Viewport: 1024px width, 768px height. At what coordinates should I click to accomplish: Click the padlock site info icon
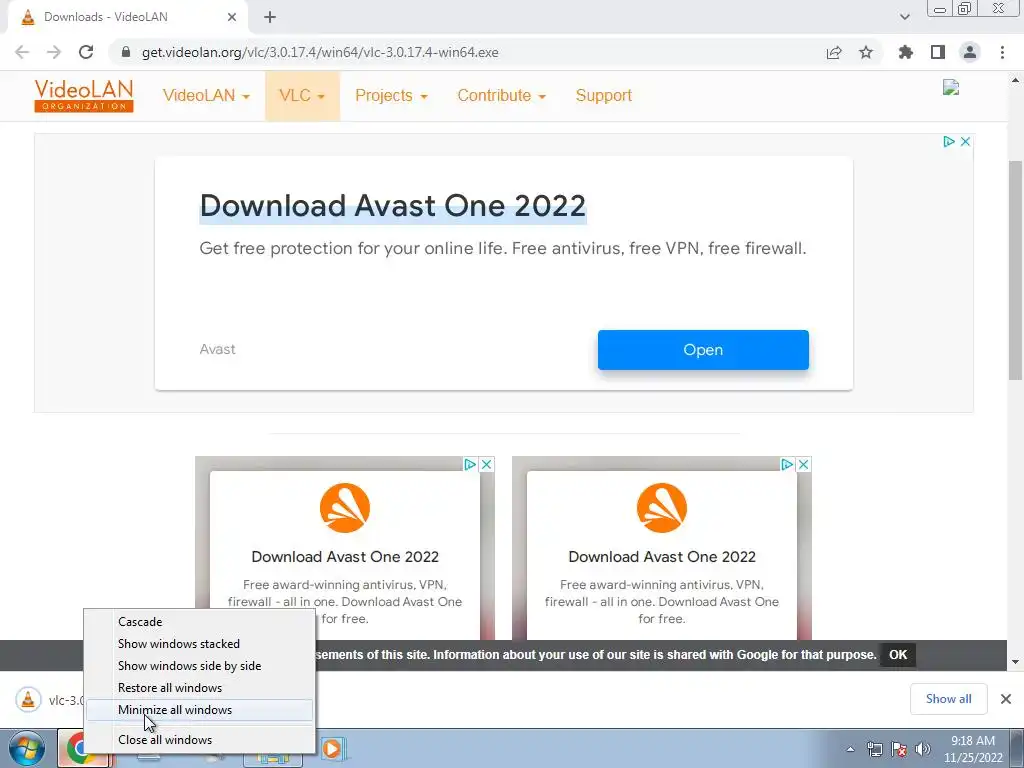127,52
